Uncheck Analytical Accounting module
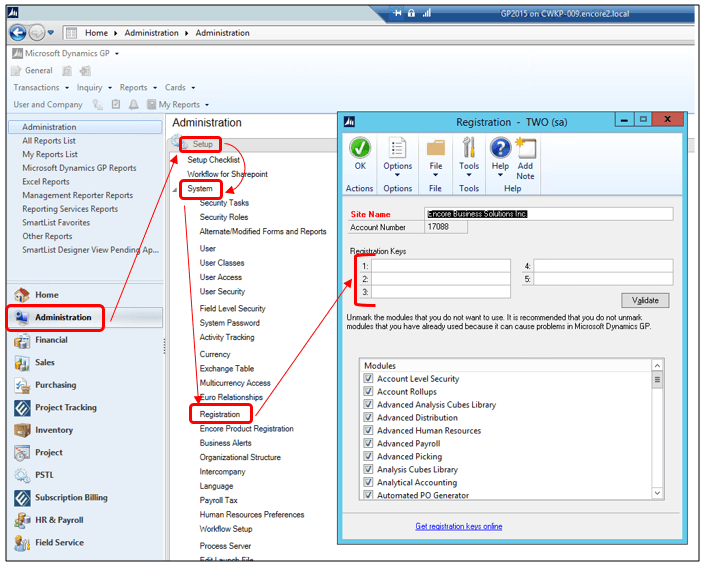The height and width of the screenshot is (566, 705). [x=368, y=482]
